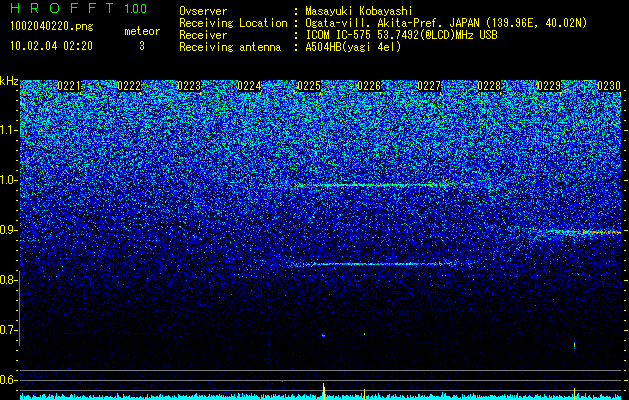The width and height of the screenshot is (629, 400).
Task: Select the 0.8 frequency axis label
Action: point(6,280)
